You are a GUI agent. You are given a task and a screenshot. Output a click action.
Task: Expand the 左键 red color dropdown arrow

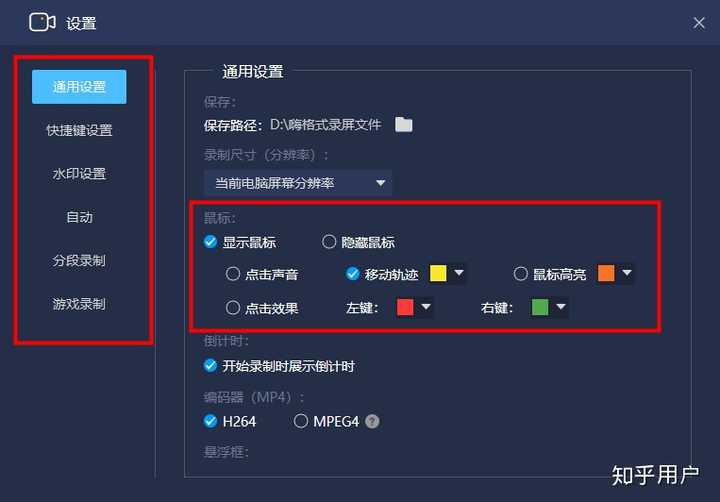pyautogui.click(x=426, y=306)
